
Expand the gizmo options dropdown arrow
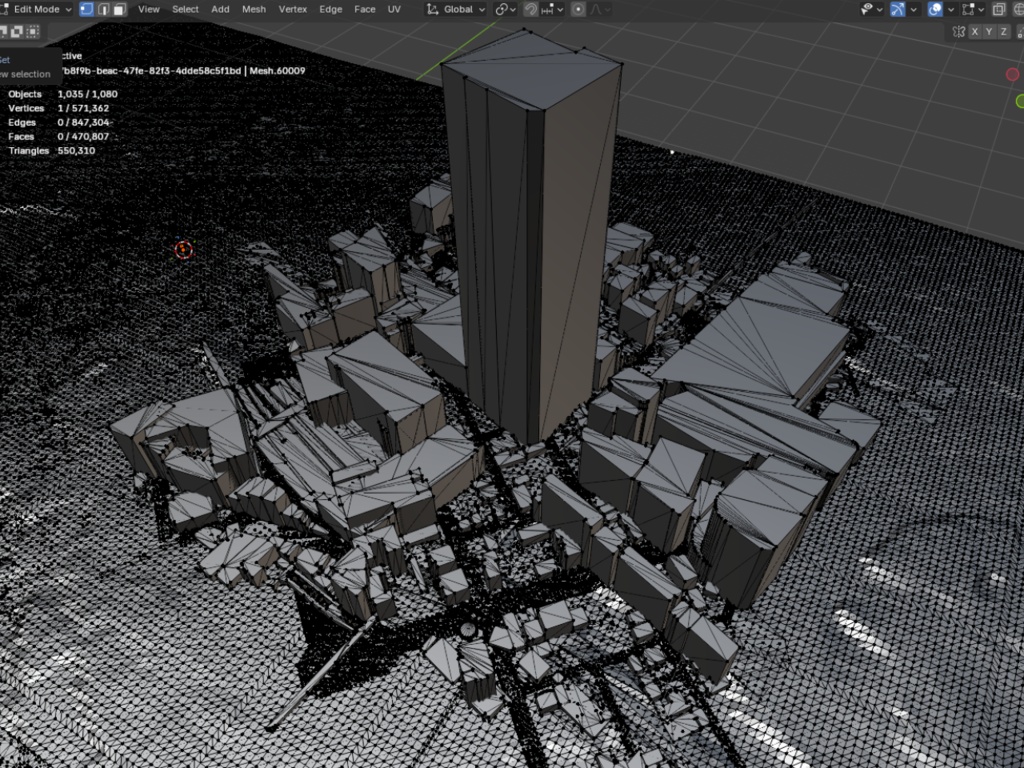pyautogui.click(x=914, y=10)
